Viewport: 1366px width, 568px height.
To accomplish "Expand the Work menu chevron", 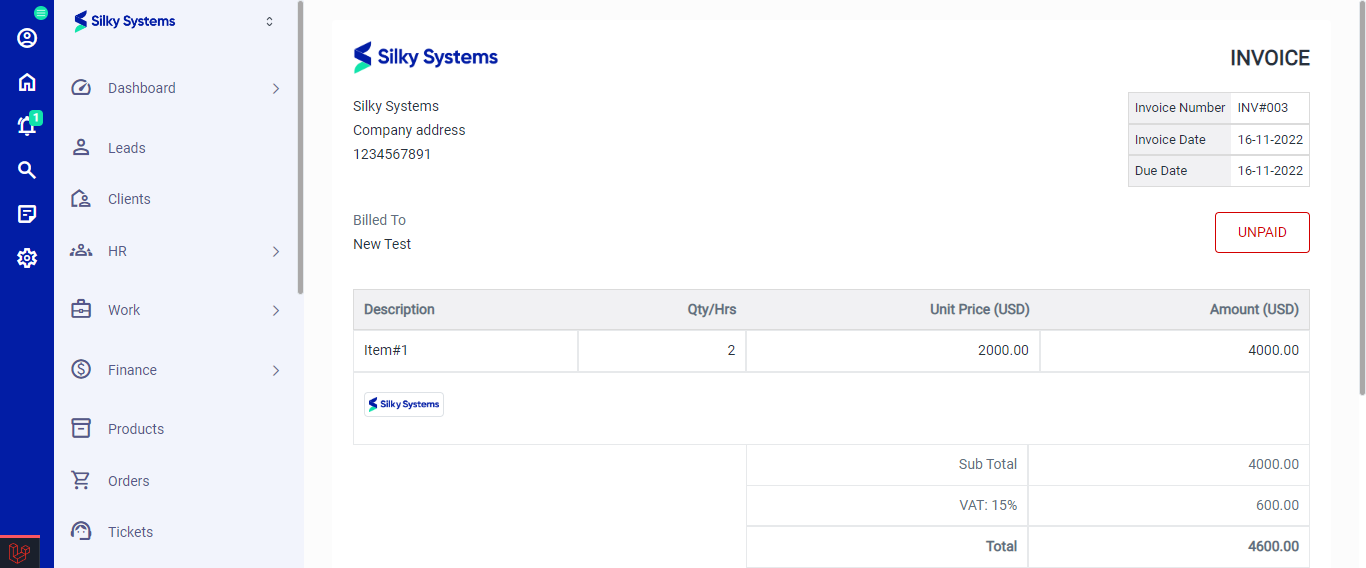I will point(276,310).
